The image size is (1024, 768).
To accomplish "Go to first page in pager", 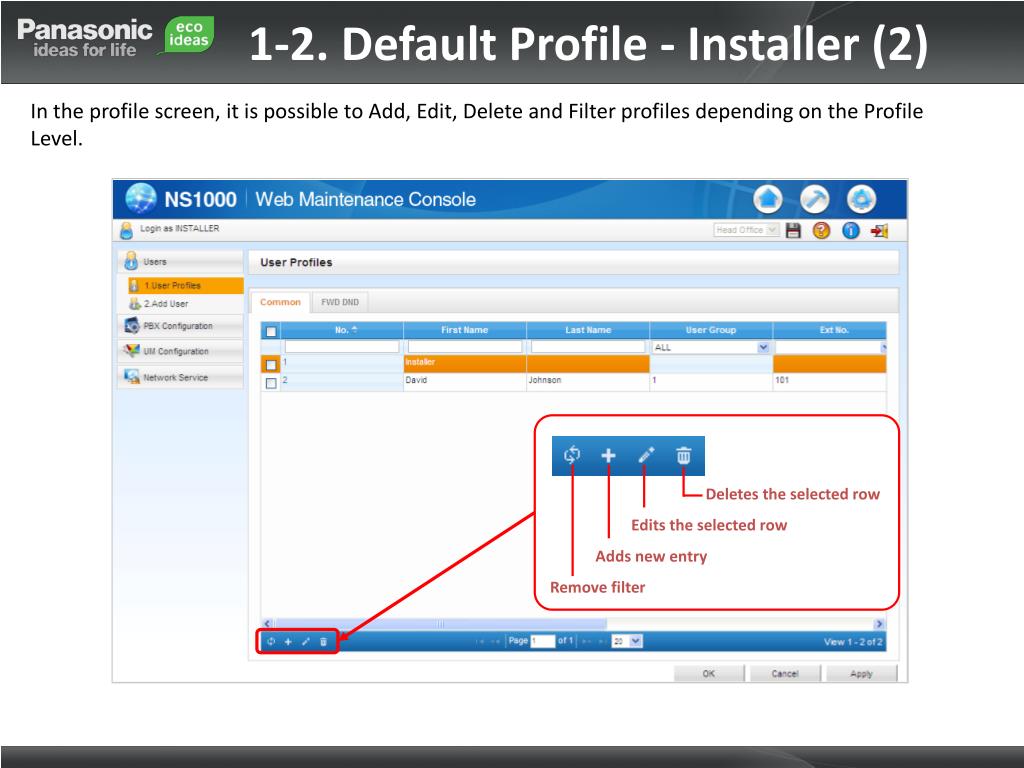I will (x=480, y=641).
